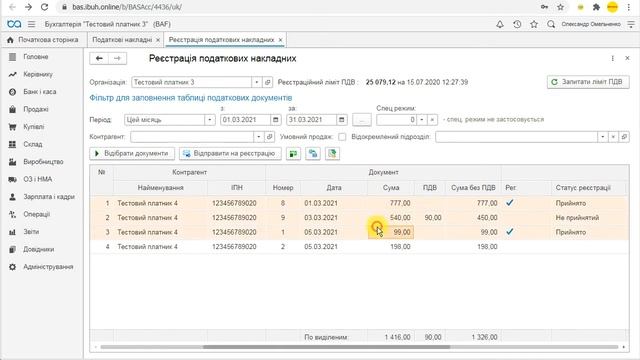
Task: Select the Не прийнятий status cell
Action: pos(588,218)
